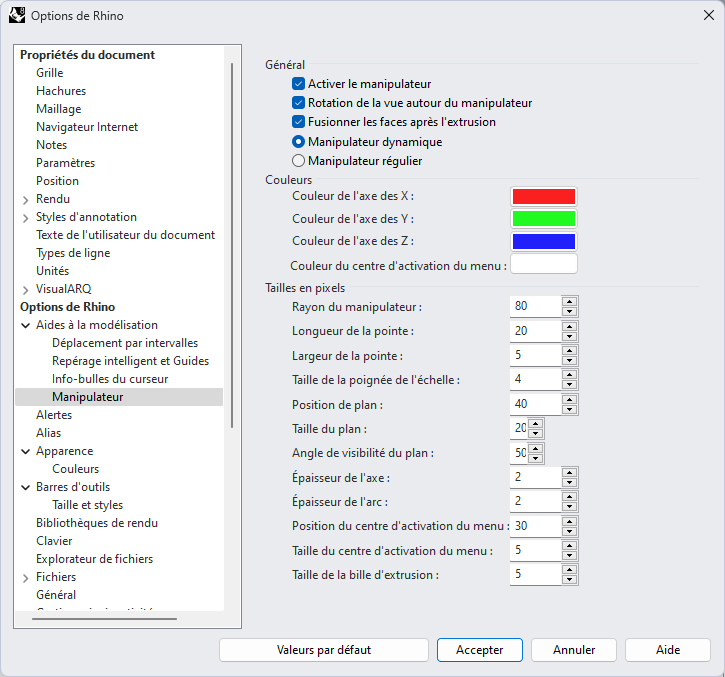Decrease the Longueur de la pointe value
The image size is (725, 677).
pos(569,335)
